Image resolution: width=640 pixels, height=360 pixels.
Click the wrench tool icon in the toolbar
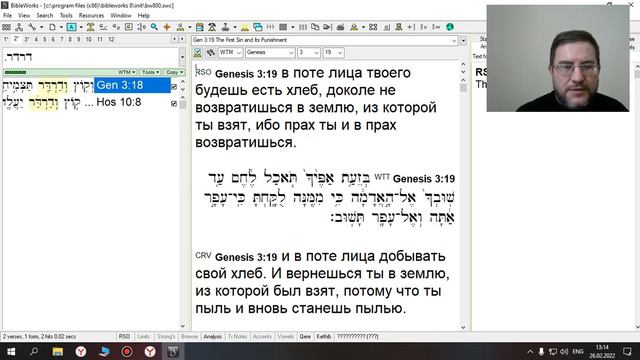pos(32,27)
